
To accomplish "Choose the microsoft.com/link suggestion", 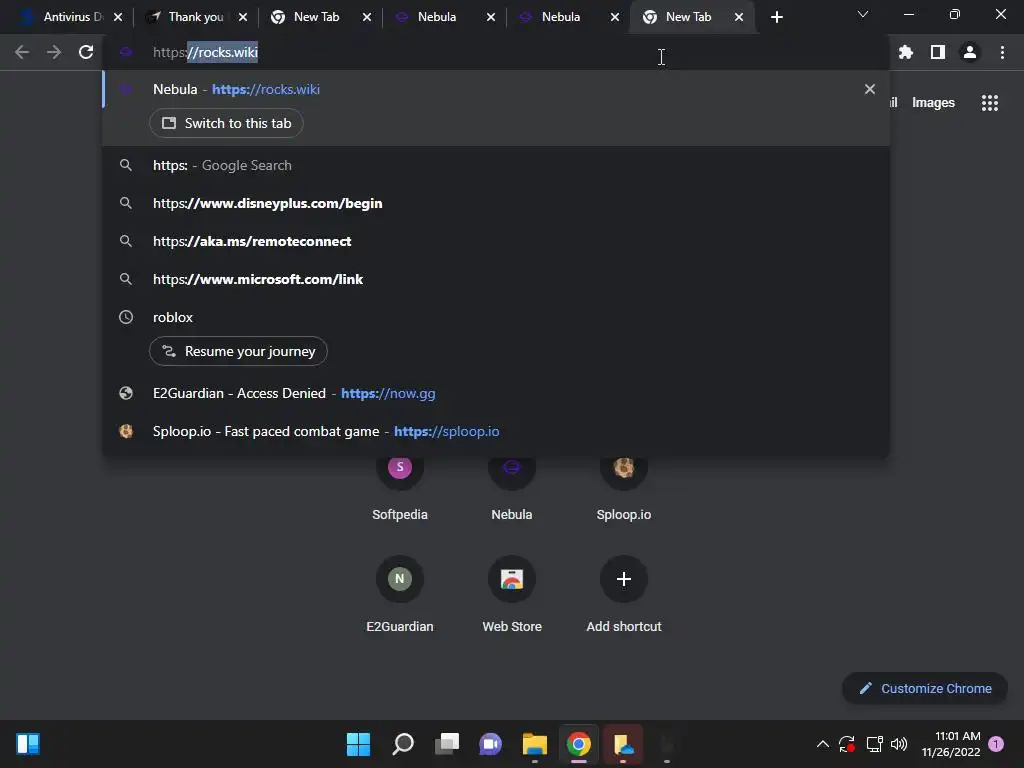I will (496, 279).
